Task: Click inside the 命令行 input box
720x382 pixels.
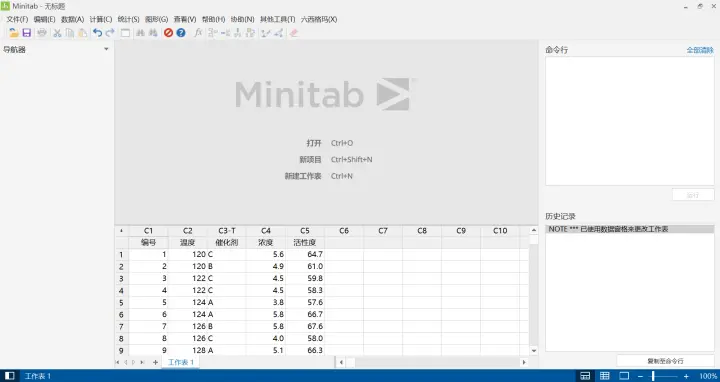Action: click(630, 121)
